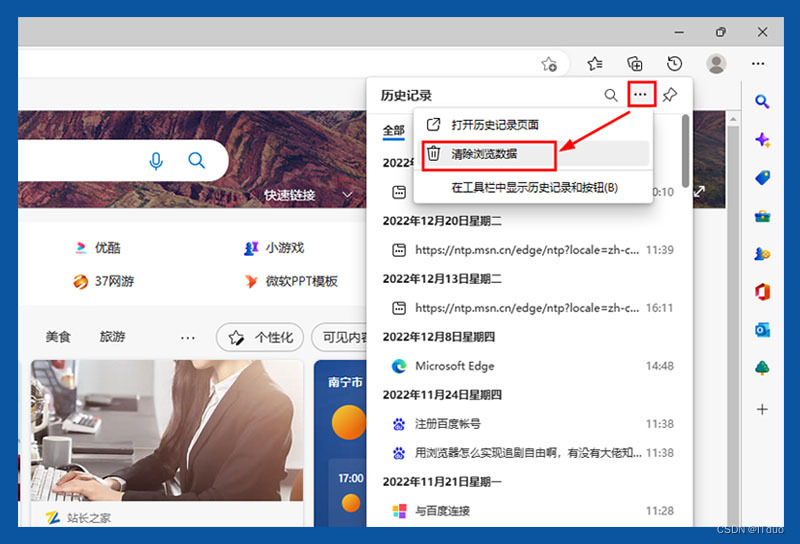Image resolution: width=800 pixels, height=544 pixels.
Task: Click the history panel more options button
Action: [x=641, y=94]
